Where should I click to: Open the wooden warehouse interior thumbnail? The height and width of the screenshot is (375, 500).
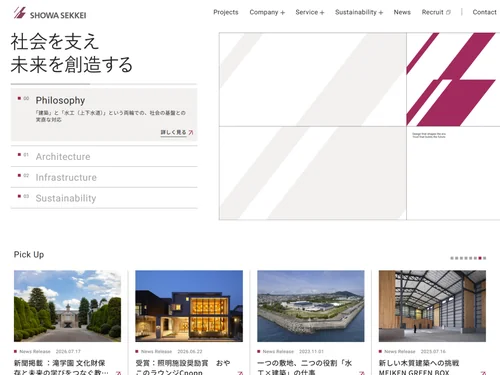pos(432,306)
